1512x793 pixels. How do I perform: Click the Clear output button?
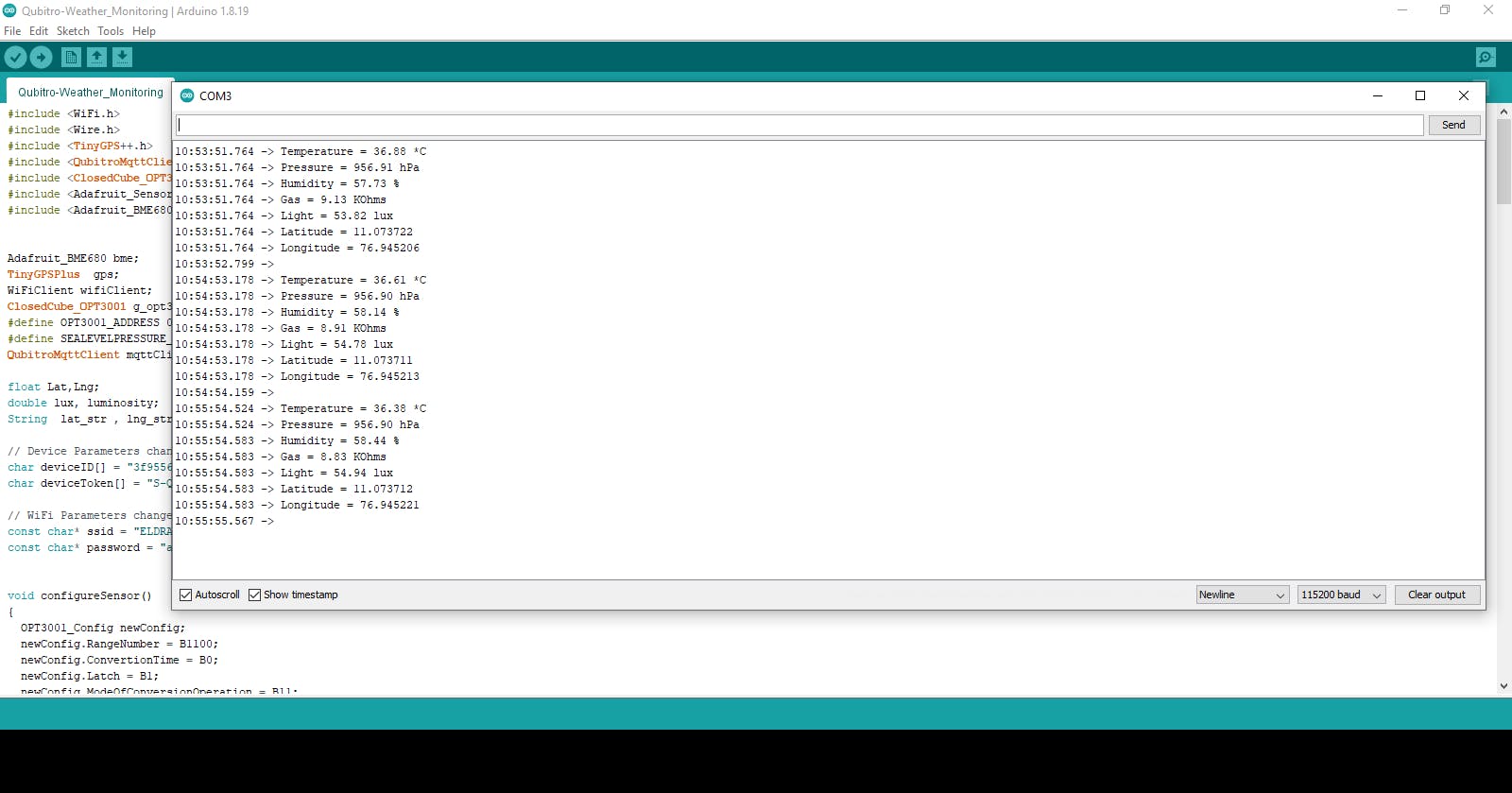click(1437, 595)
